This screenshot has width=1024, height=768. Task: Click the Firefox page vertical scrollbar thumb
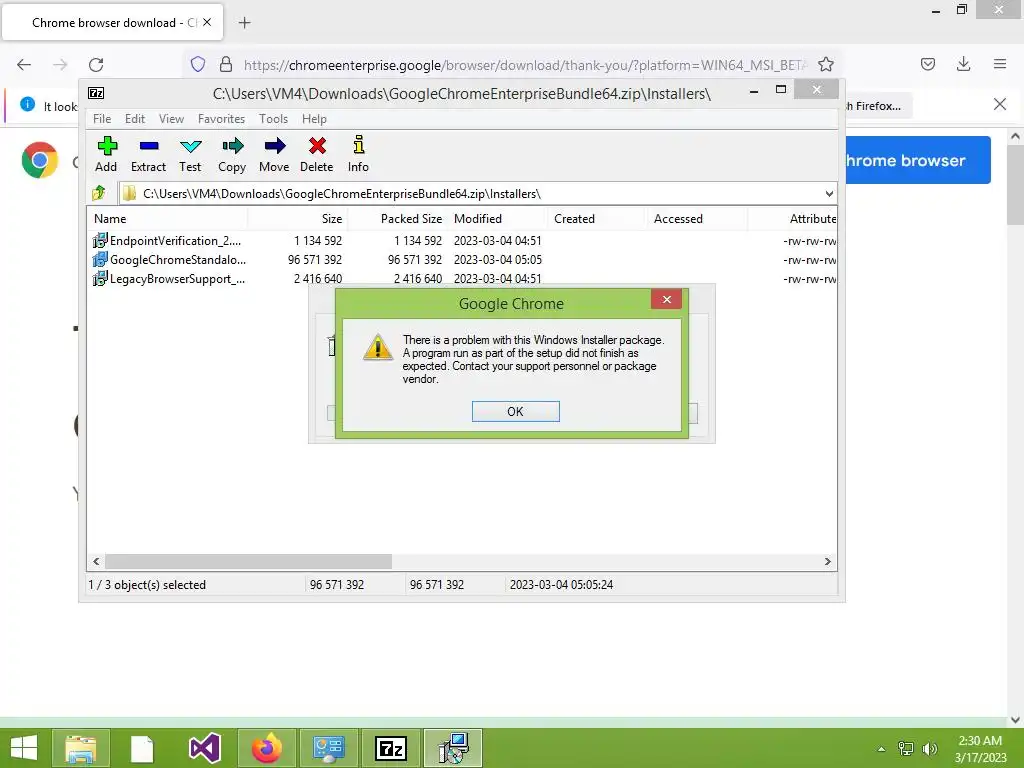tap(1015, 185)
